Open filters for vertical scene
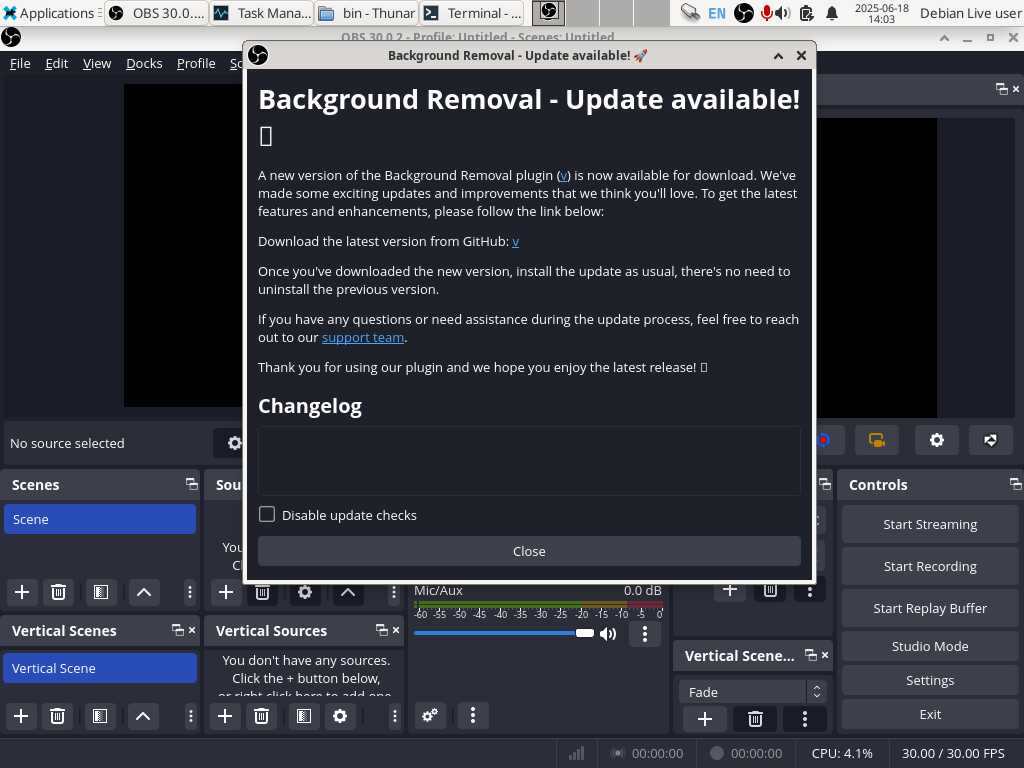Screen dimensions: 1024x768 pyautogui.click(x=100, y=716)
